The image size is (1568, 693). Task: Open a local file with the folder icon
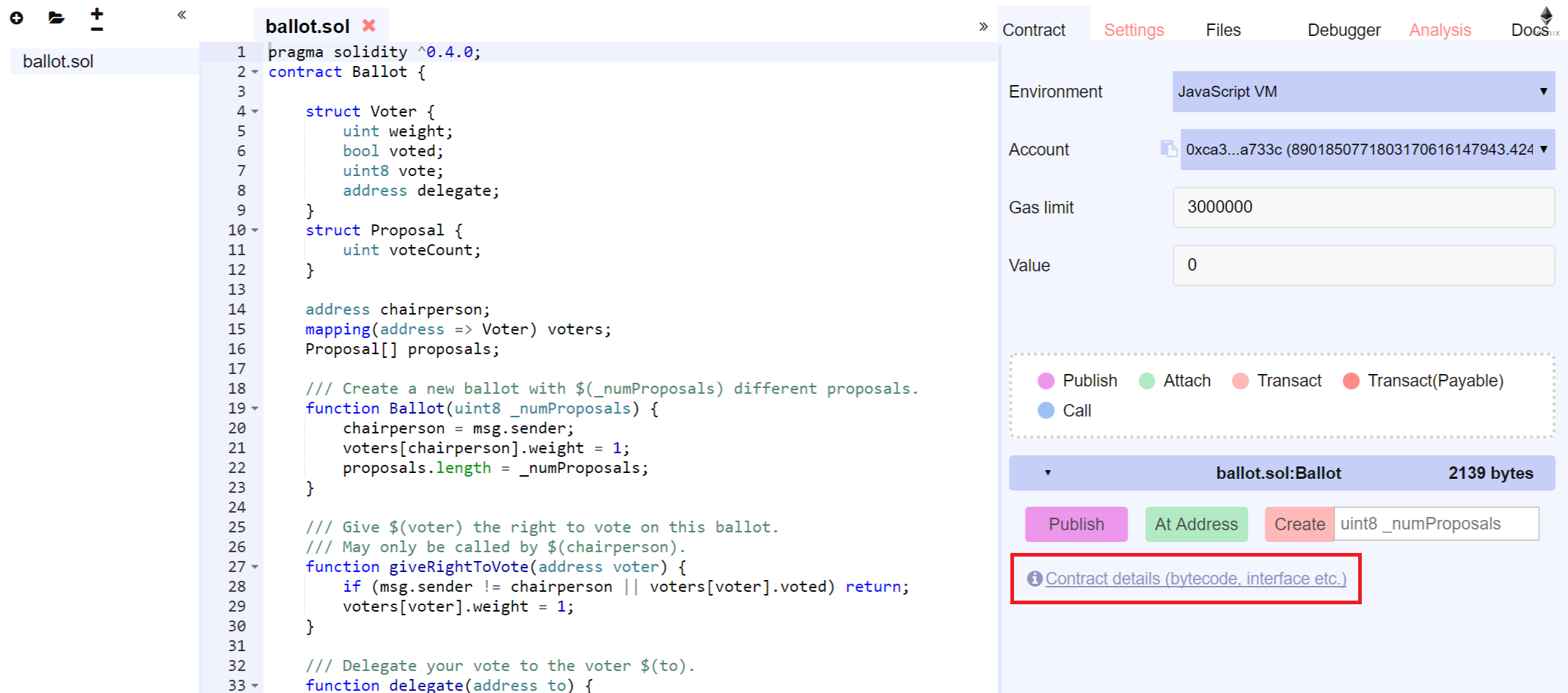(56, 18)
